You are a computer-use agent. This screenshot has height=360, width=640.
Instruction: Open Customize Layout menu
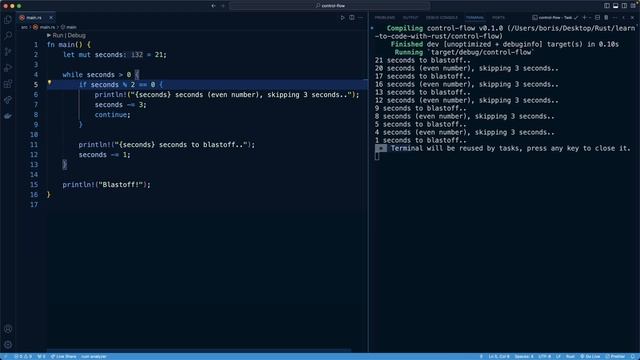[x=634, y=6]
